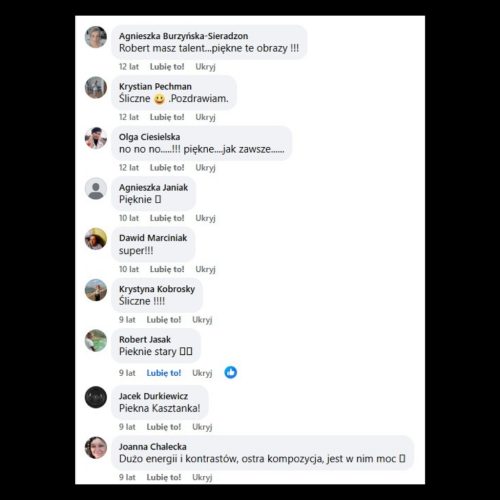Like Joanna Chalecka's comment
The width and height of the screenshot is (500, 500).
[x=164, y=477]
